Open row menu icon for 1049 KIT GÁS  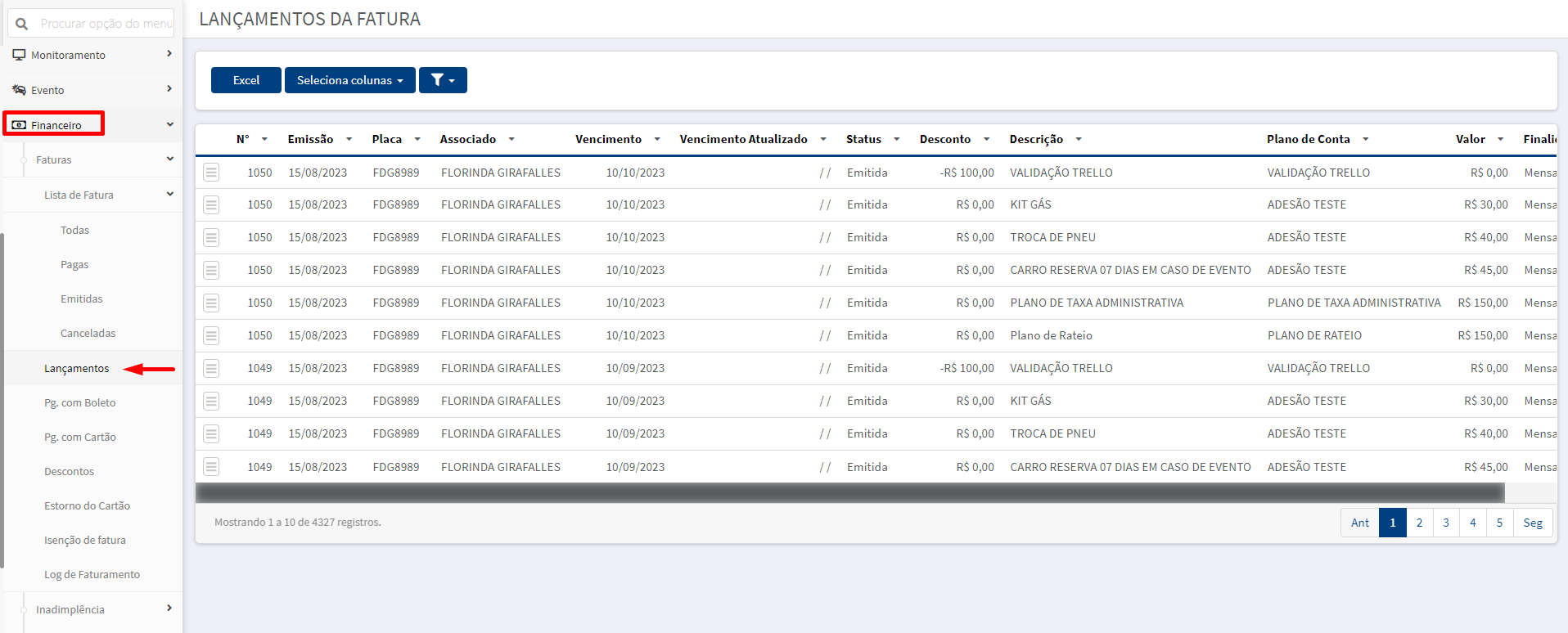[211, 401]
